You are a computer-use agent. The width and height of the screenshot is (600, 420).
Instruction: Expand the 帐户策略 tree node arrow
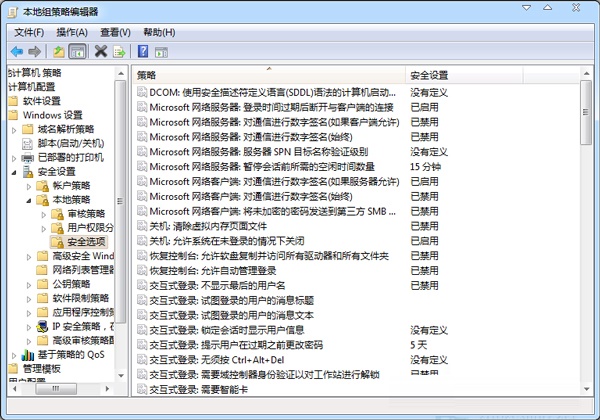[x=28, y=186]
